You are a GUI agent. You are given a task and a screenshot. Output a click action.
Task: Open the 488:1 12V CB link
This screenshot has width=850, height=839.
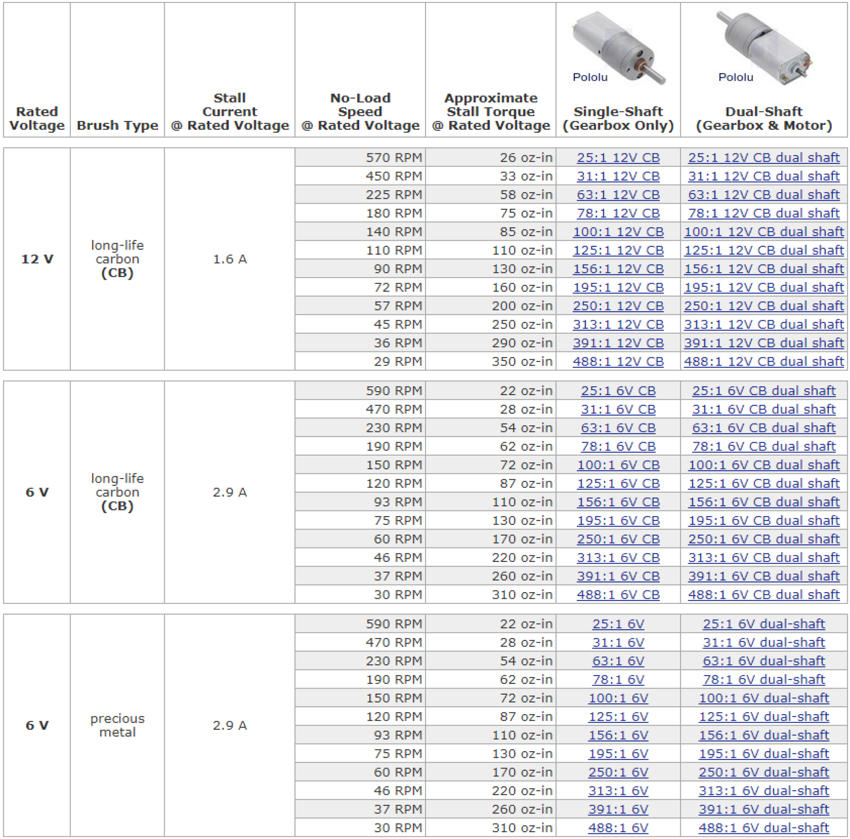pyautogui.click(x=618, y=362)
